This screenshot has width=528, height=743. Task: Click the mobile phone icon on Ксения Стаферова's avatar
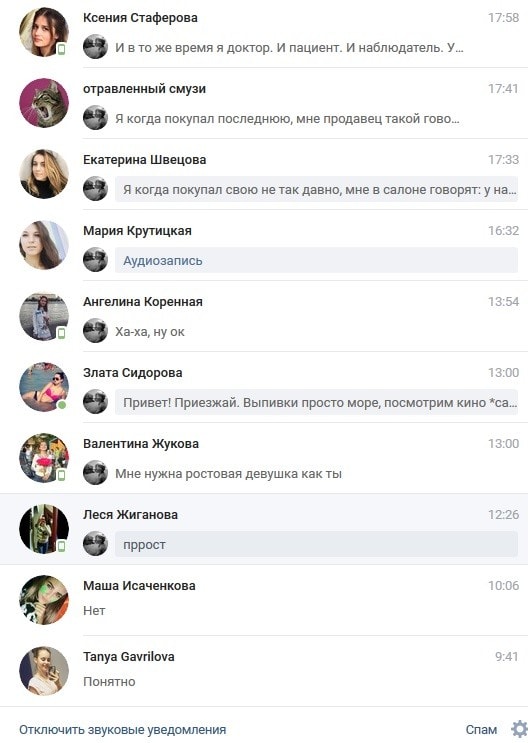click(x=61, y=49)
